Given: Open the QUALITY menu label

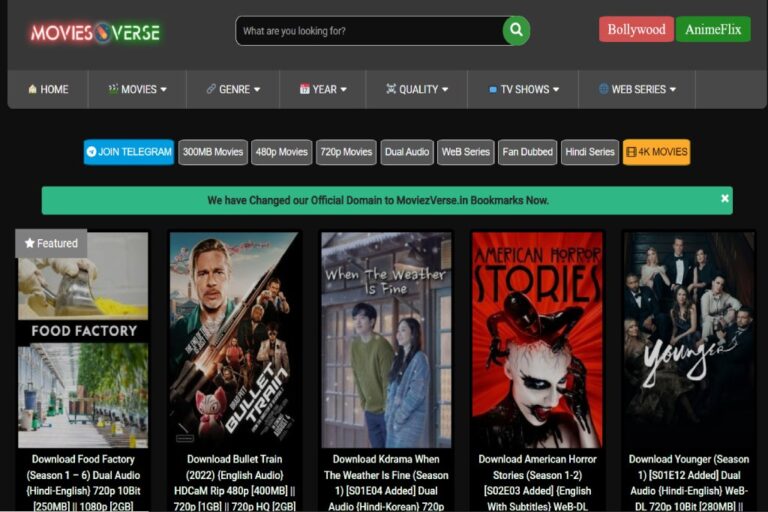Looking at the screenshot, I should click(419, 89).
